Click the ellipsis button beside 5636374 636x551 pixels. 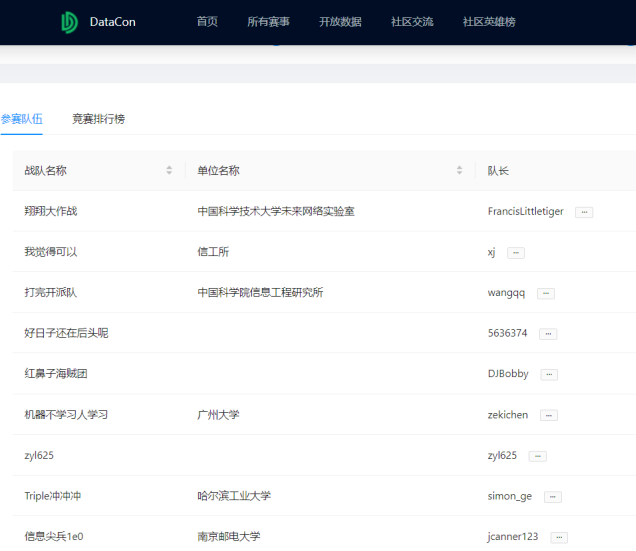[x=548, y=334]
